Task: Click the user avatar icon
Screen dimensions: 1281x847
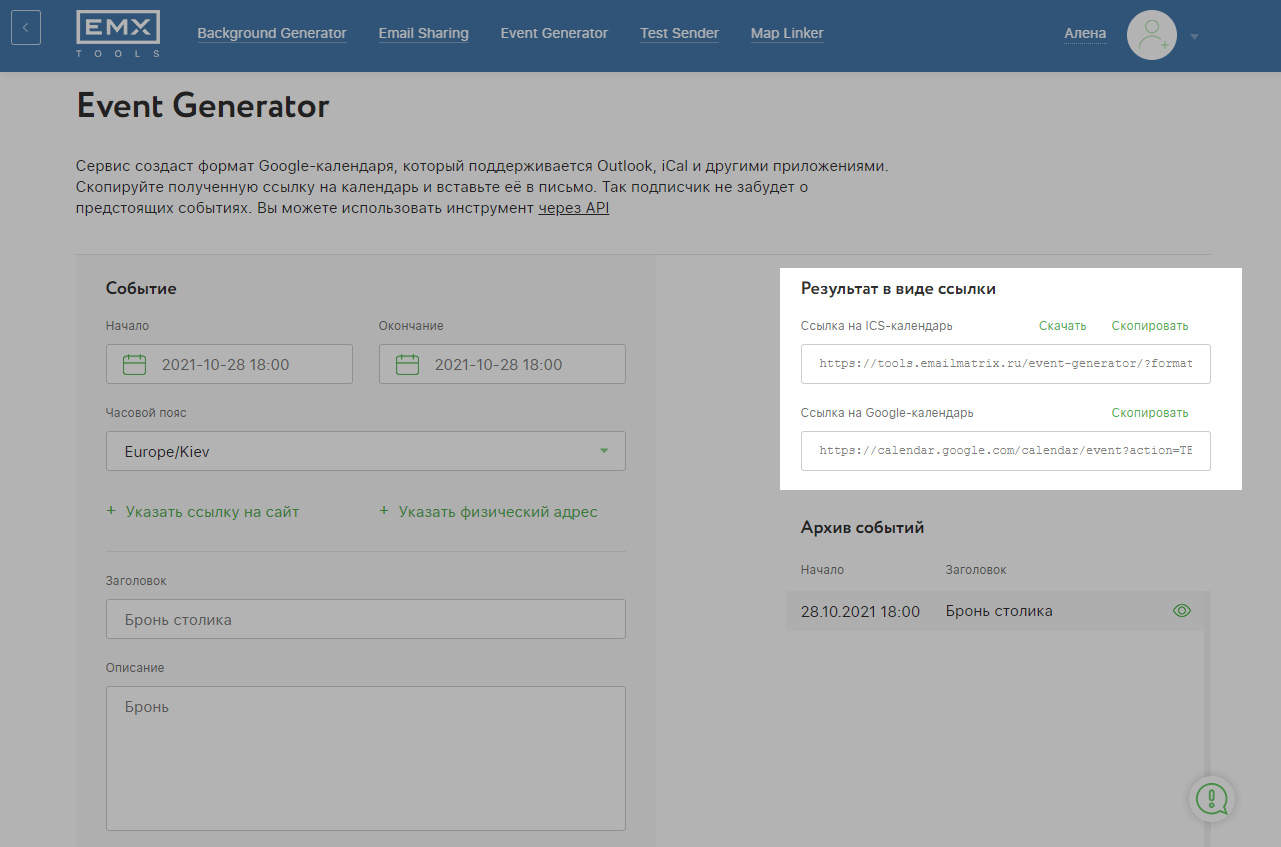Action: [x=1151, y=35]
